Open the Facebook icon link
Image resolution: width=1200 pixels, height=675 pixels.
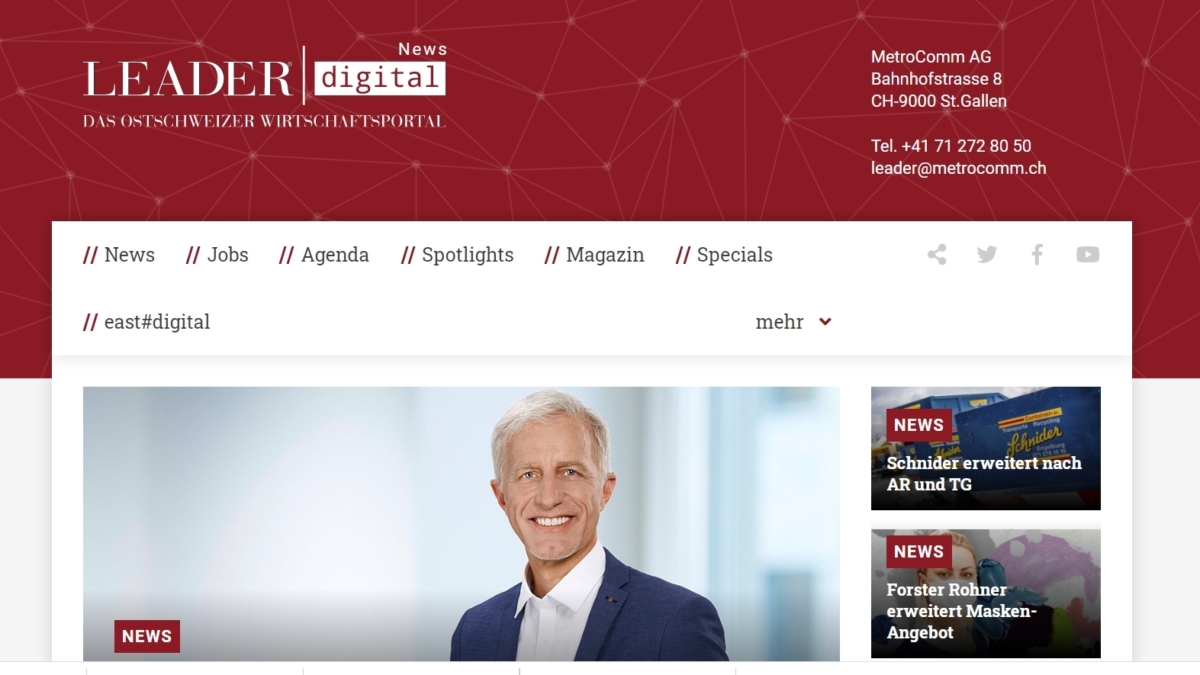1037,255
